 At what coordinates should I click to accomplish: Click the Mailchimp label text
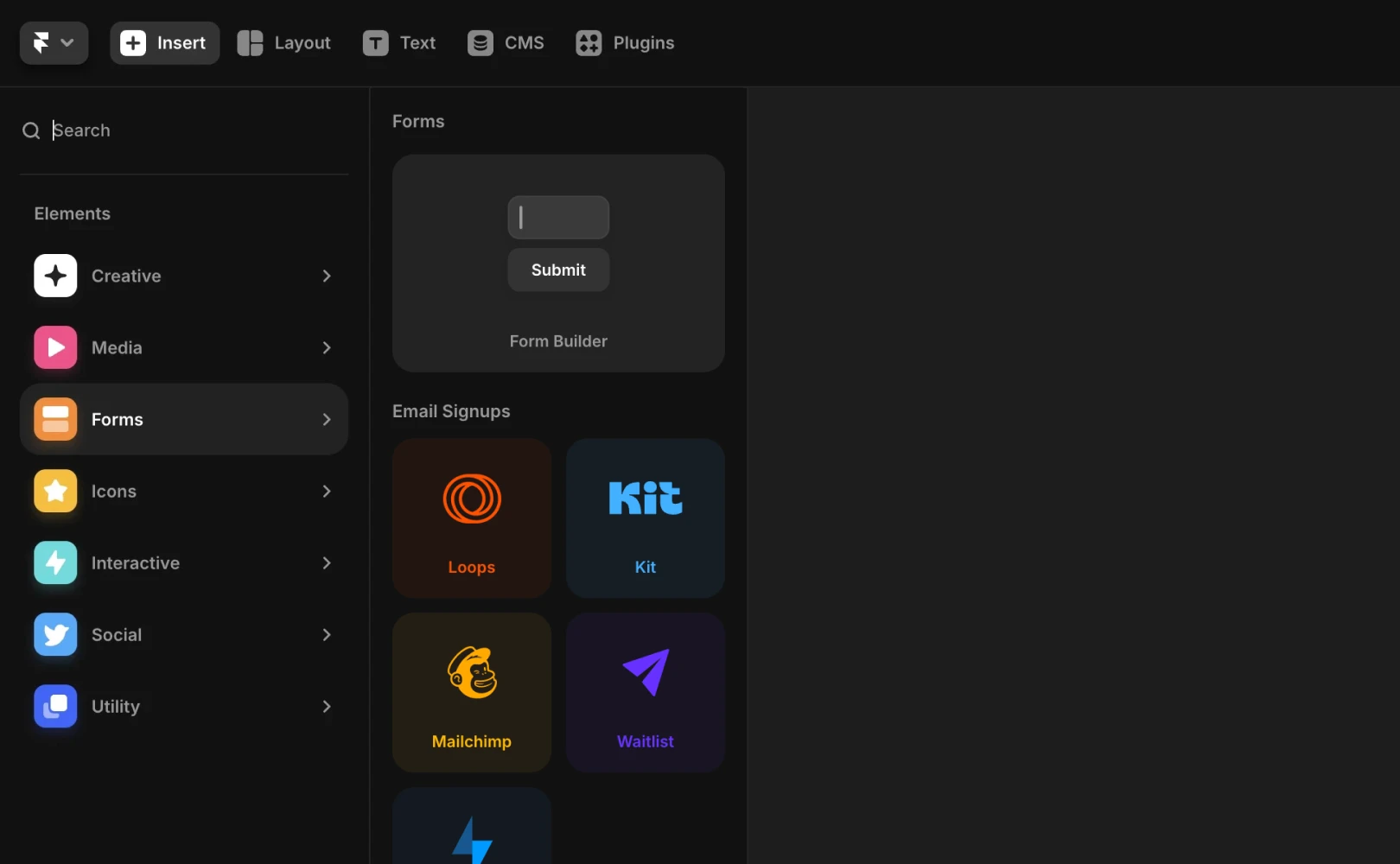point(472,741)
